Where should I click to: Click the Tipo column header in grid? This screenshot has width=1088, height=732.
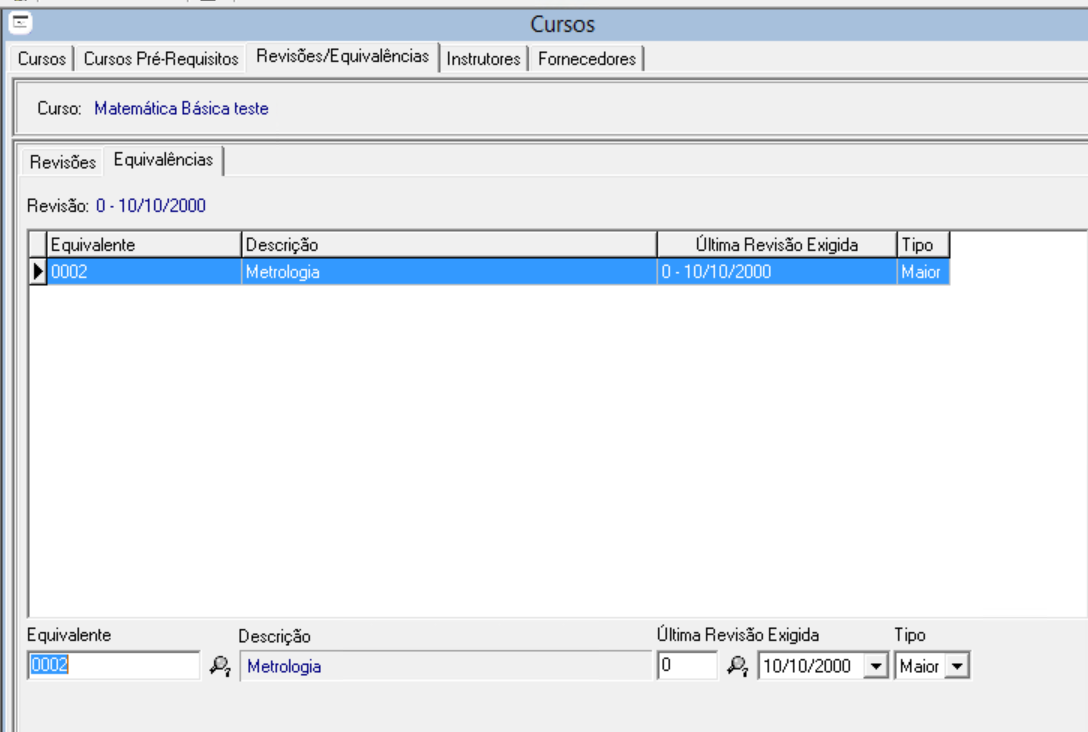click(x=922, y=245)
